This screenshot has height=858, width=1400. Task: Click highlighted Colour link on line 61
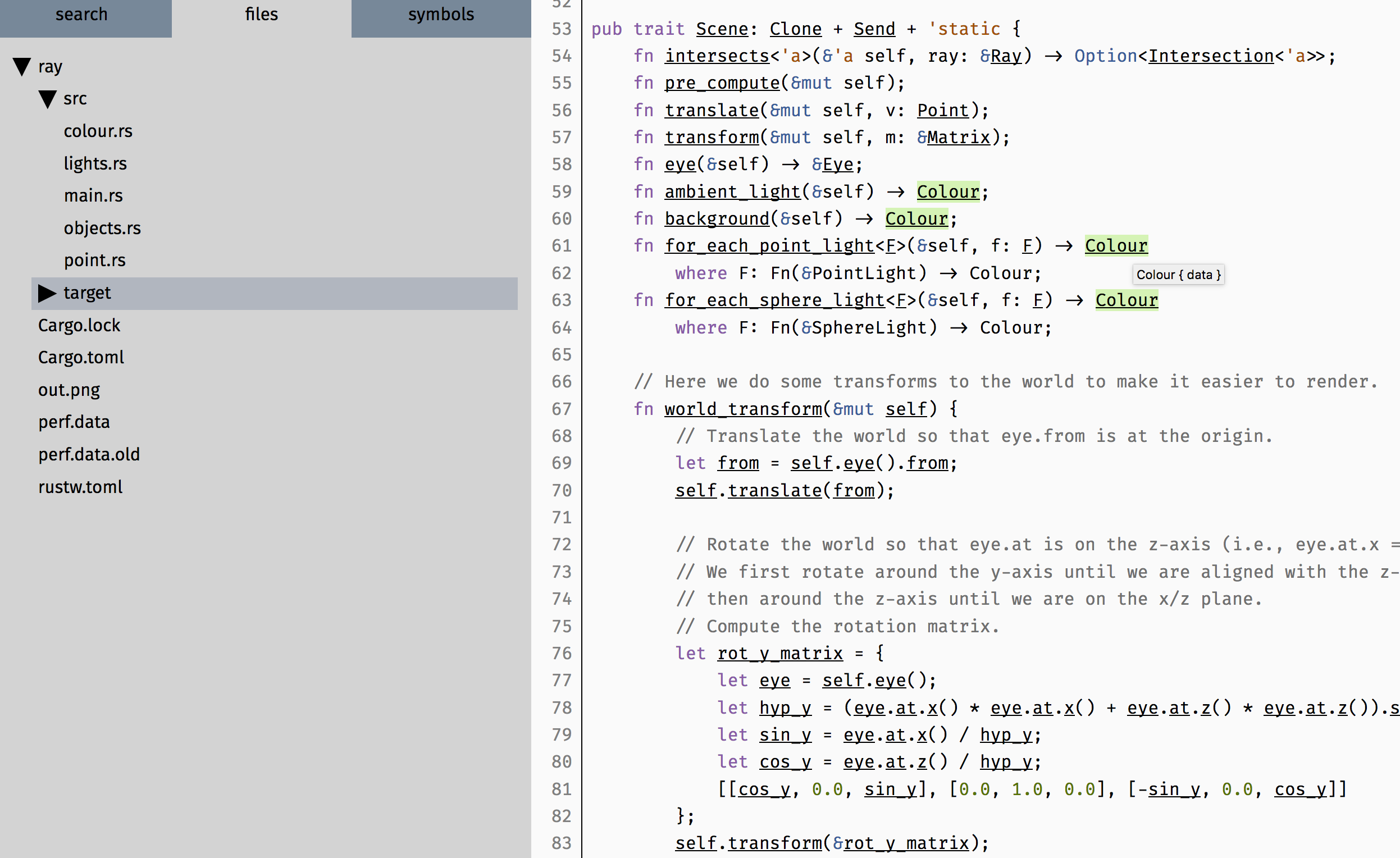(x=1116, y=245)
